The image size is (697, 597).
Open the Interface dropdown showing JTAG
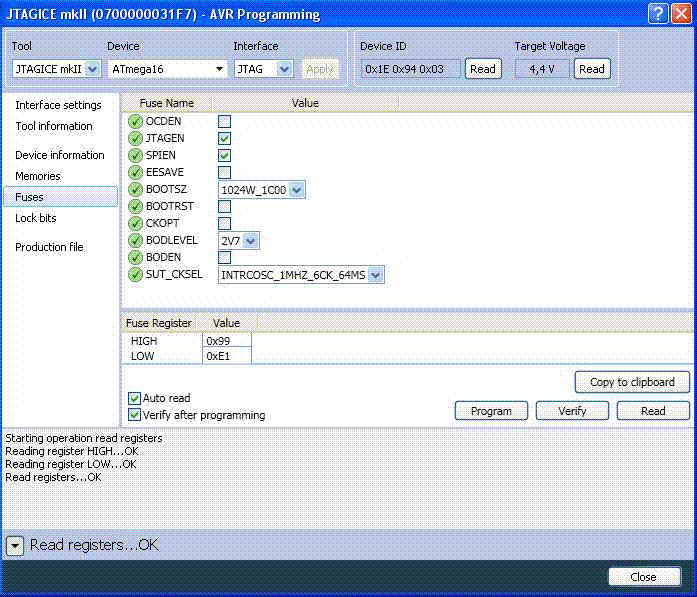tap(263, 69)
